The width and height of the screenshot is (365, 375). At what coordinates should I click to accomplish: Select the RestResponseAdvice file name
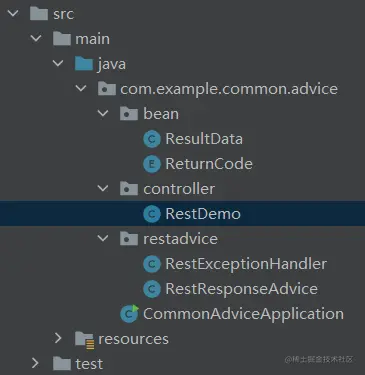242,289
